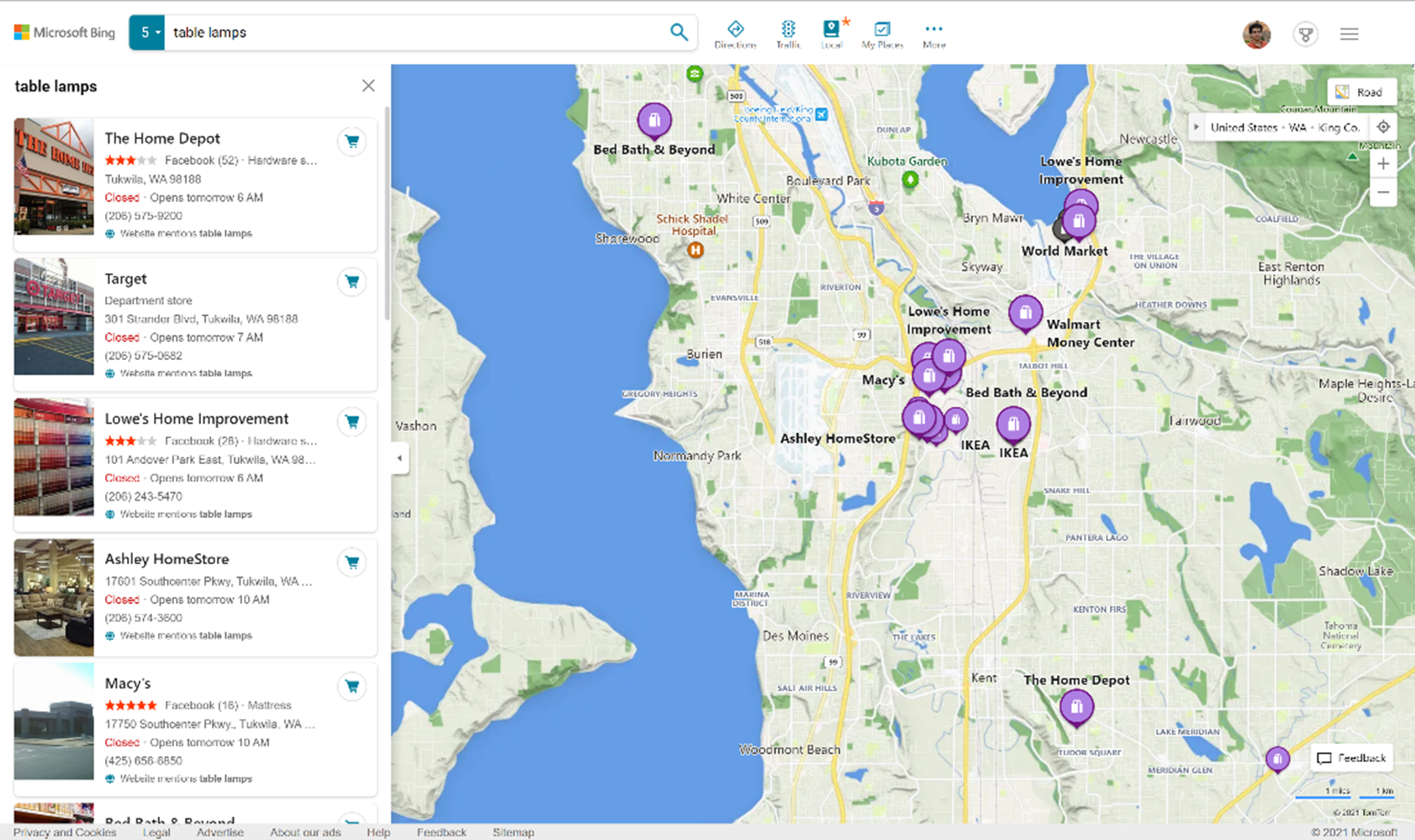Screen dimensions: 1415x840
Task: Open the hamburger settings menu
Action: click(1349, 34)
